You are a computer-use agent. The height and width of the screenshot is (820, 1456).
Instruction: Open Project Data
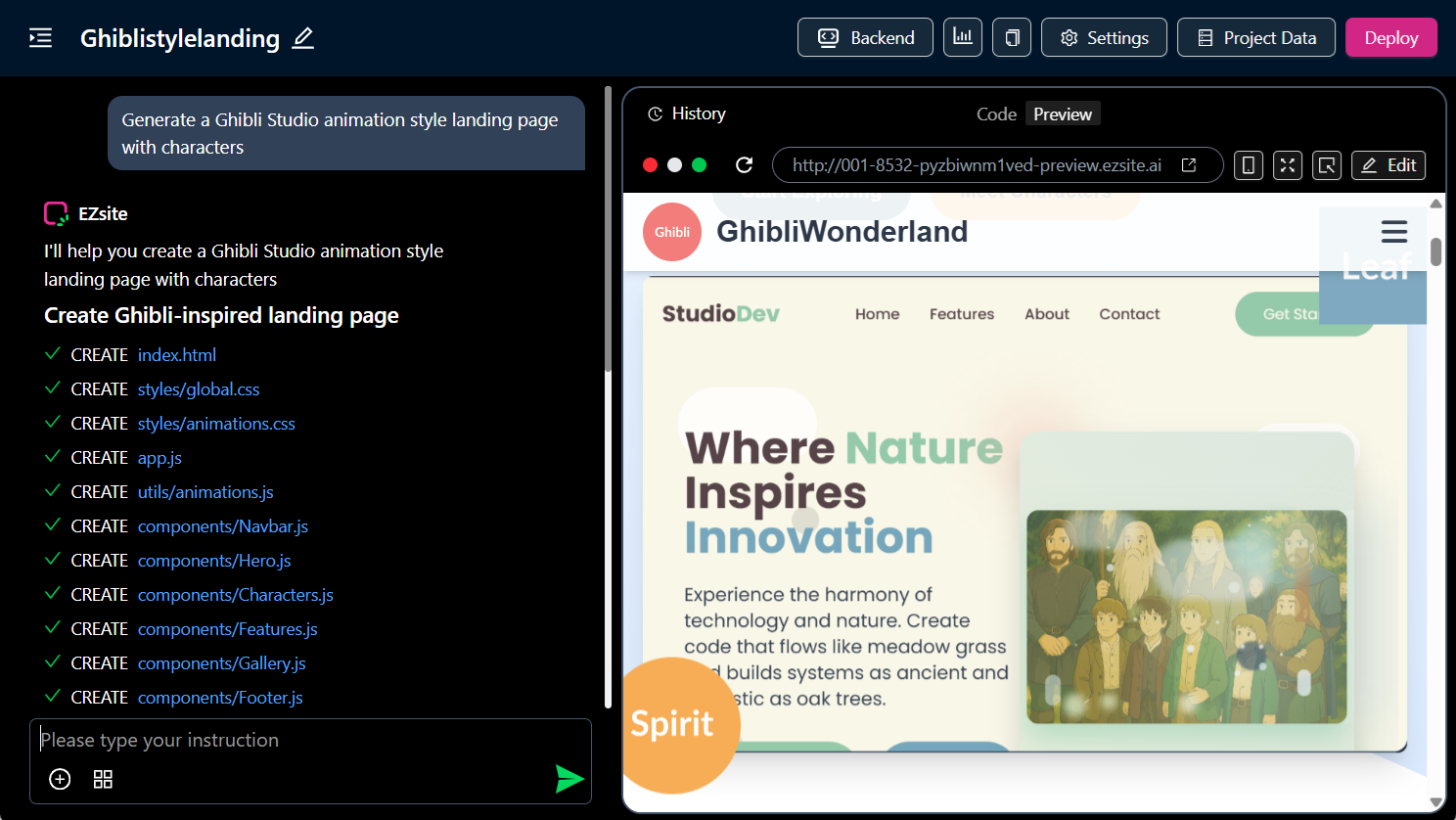coord(1256,37)
